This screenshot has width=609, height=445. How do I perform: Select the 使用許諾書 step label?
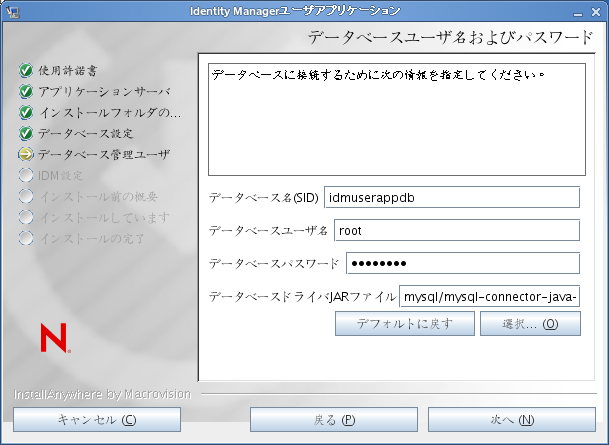[x=68, y=70]
